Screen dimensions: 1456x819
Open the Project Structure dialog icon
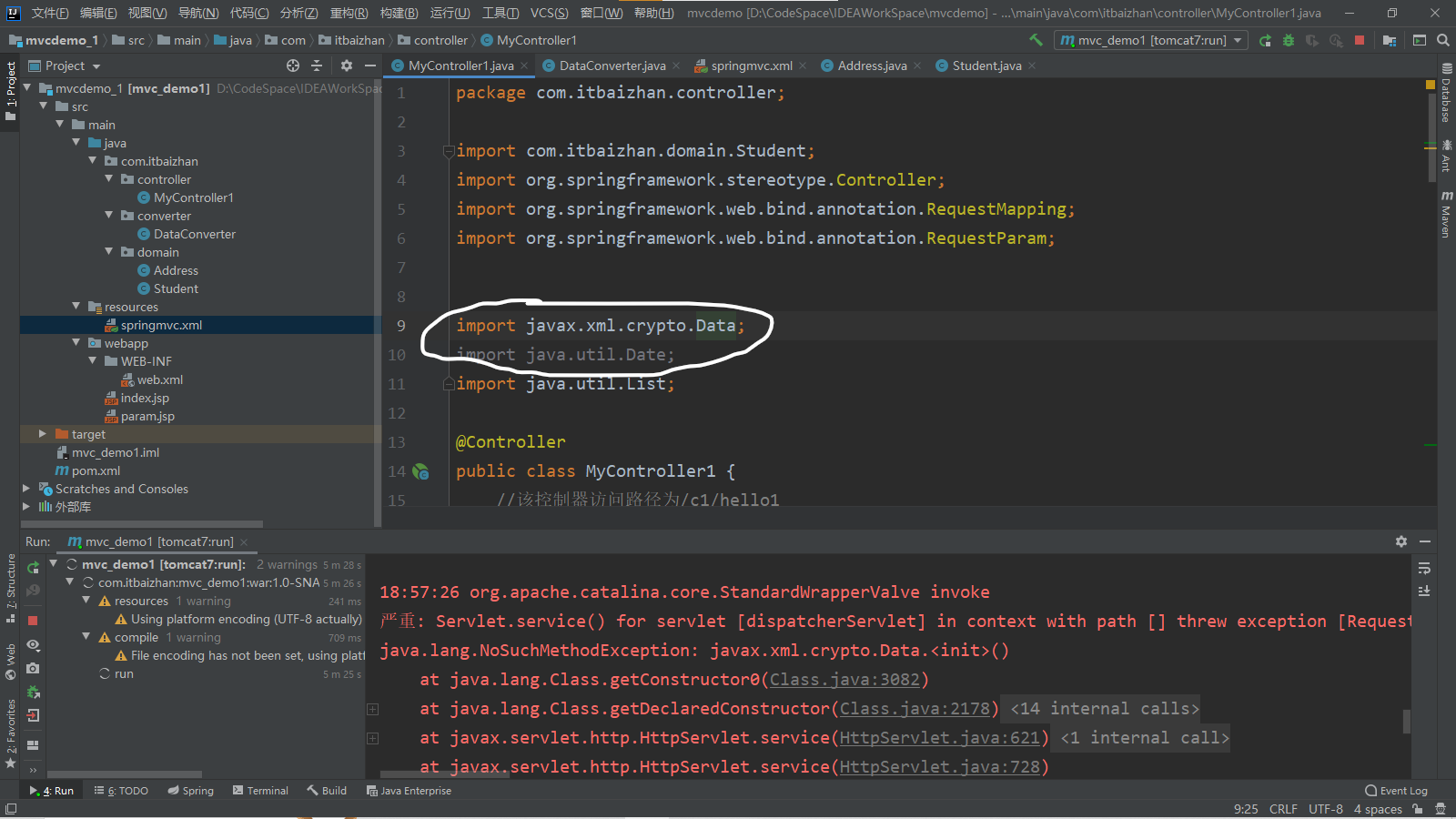coord(1390,40)
